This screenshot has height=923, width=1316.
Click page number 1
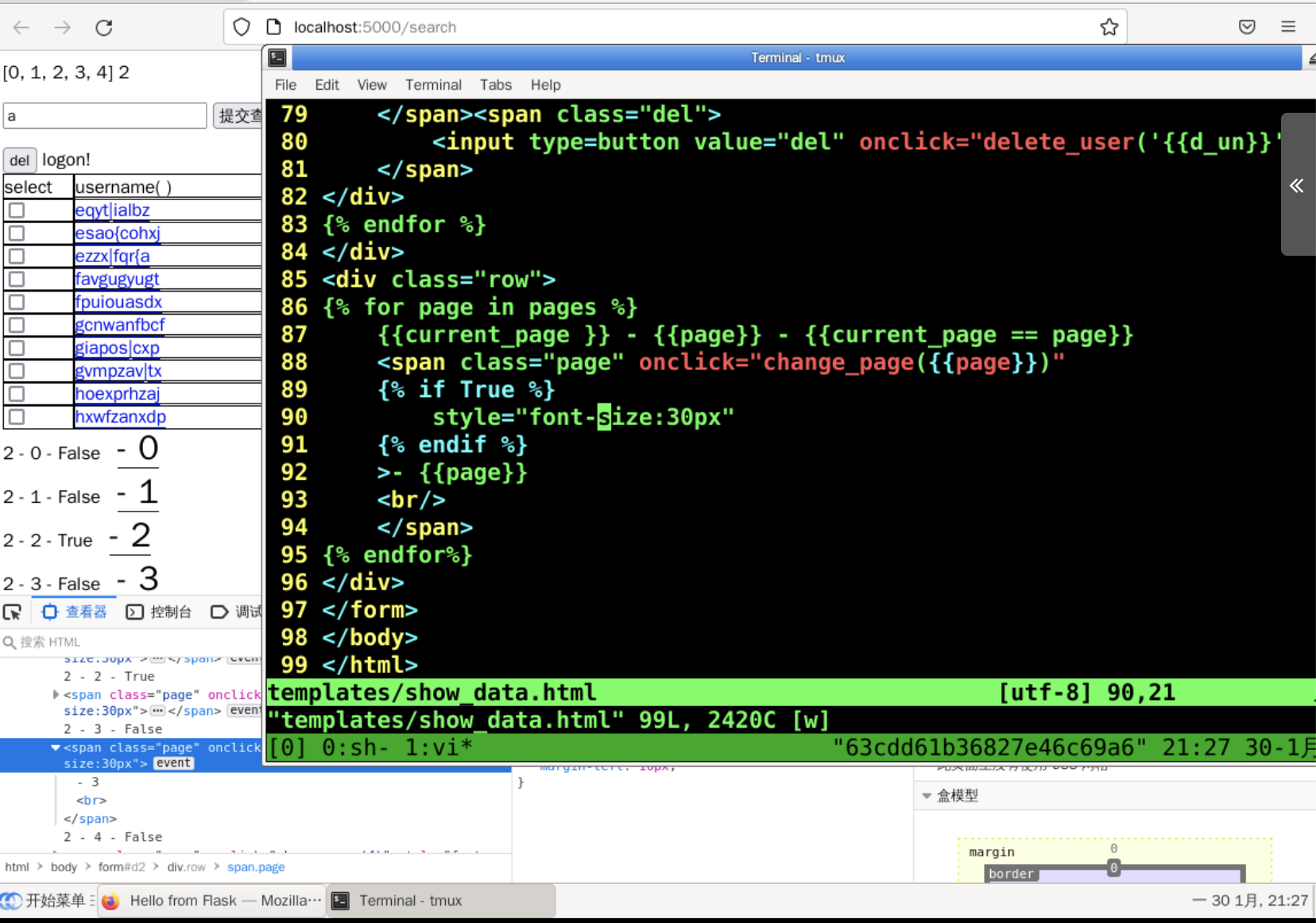pos(138,492)
